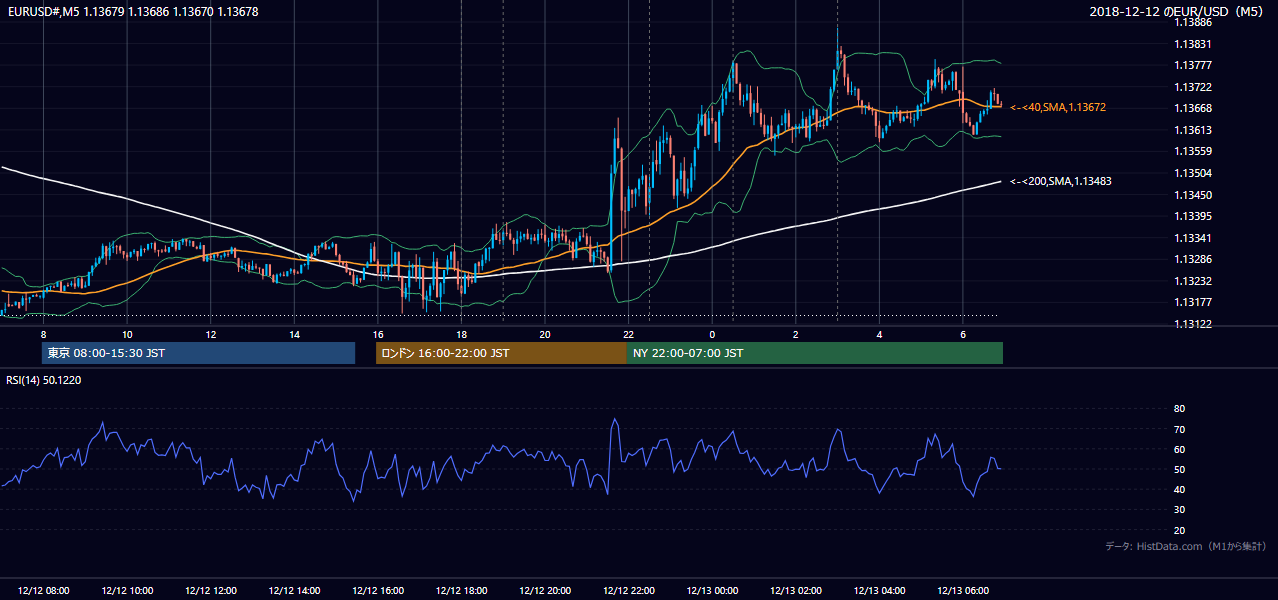Click RSI level 30 on the axis

[1179, 510]
